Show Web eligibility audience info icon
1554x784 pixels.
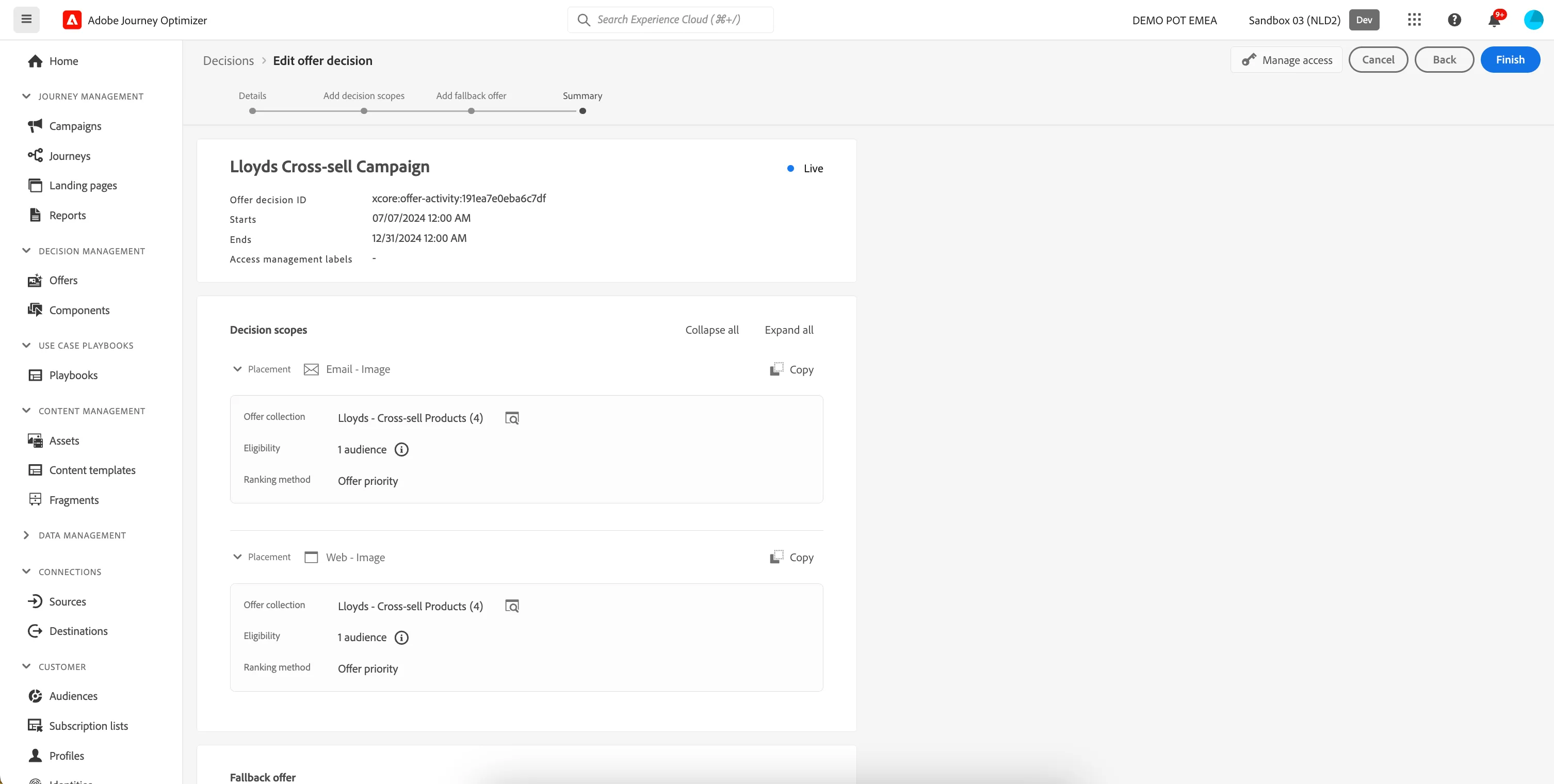point(402,638)
